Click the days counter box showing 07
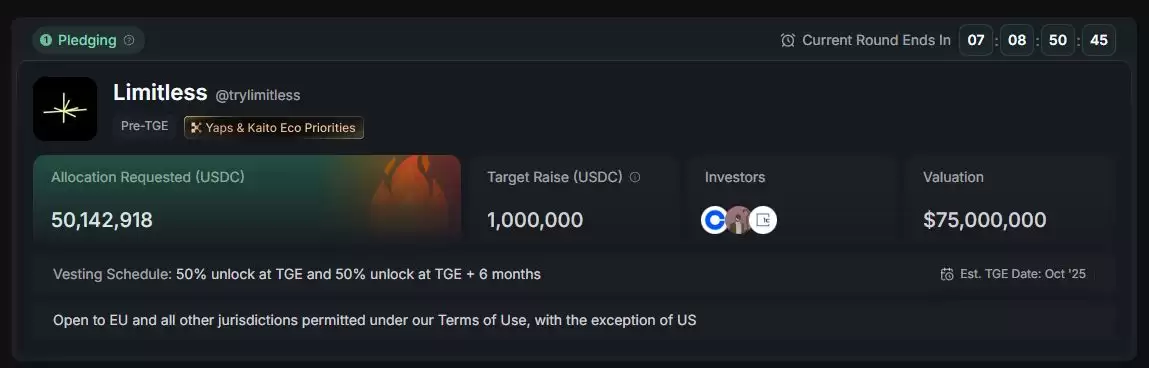The image size is (1149, 368). coord(976,40)
